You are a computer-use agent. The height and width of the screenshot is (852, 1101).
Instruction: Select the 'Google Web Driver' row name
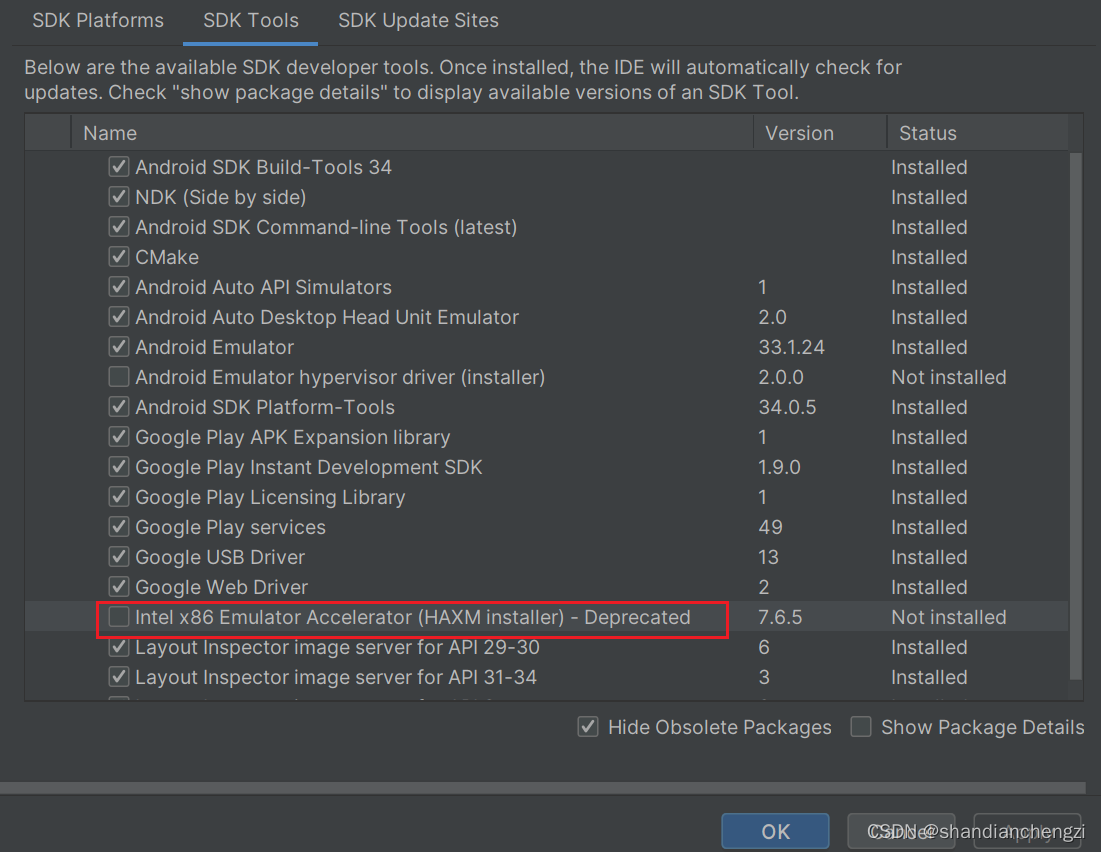click(222, 586)
